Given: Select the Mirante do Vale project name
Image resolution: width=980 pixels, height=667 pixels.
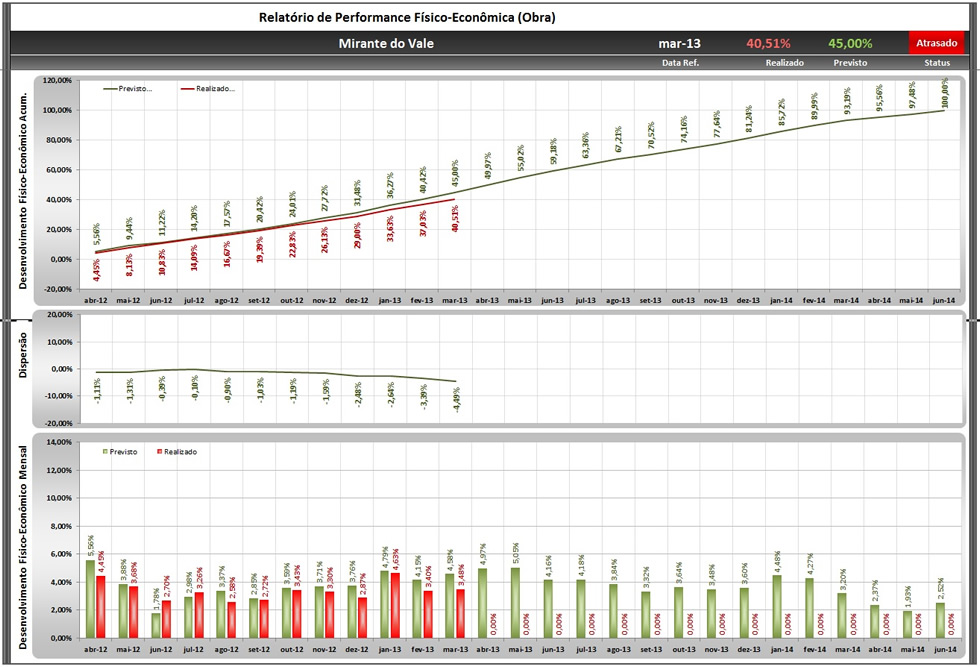Looking at the screenshot, I should [386, 44].
